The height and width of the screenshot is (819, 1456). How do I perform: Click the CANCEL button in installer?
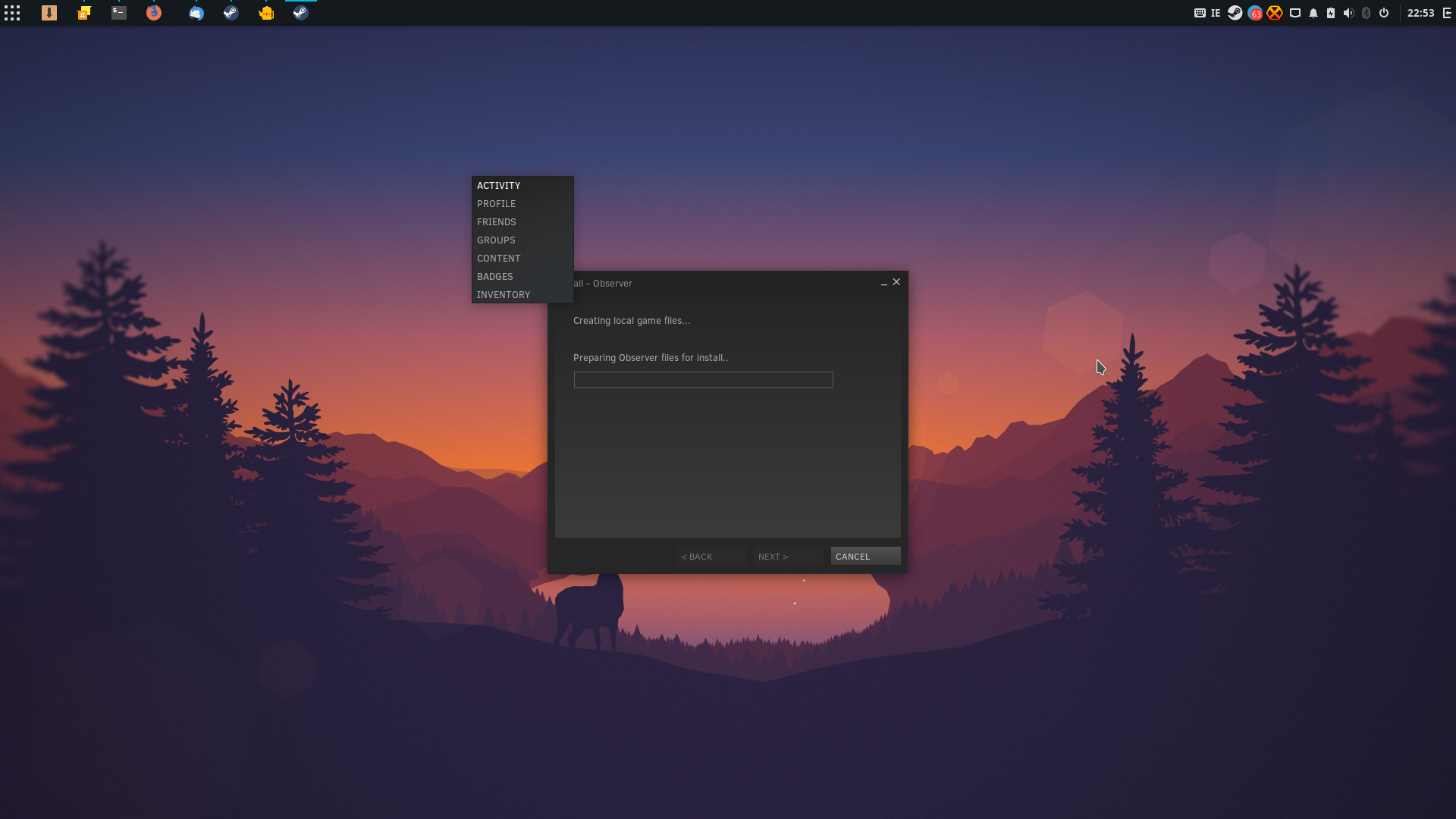865,557
